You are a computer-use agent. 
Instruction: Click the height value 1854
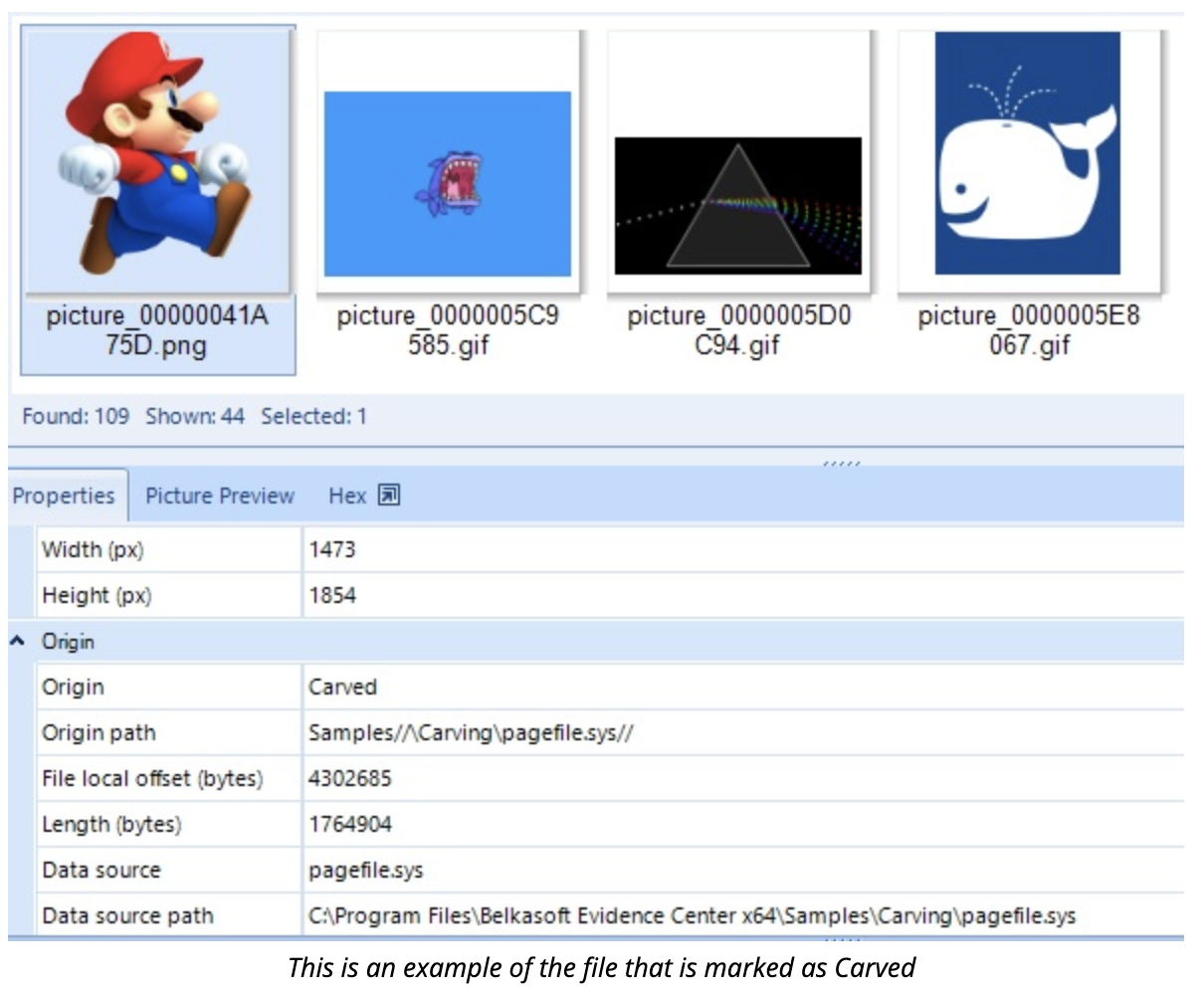point(332,595)
